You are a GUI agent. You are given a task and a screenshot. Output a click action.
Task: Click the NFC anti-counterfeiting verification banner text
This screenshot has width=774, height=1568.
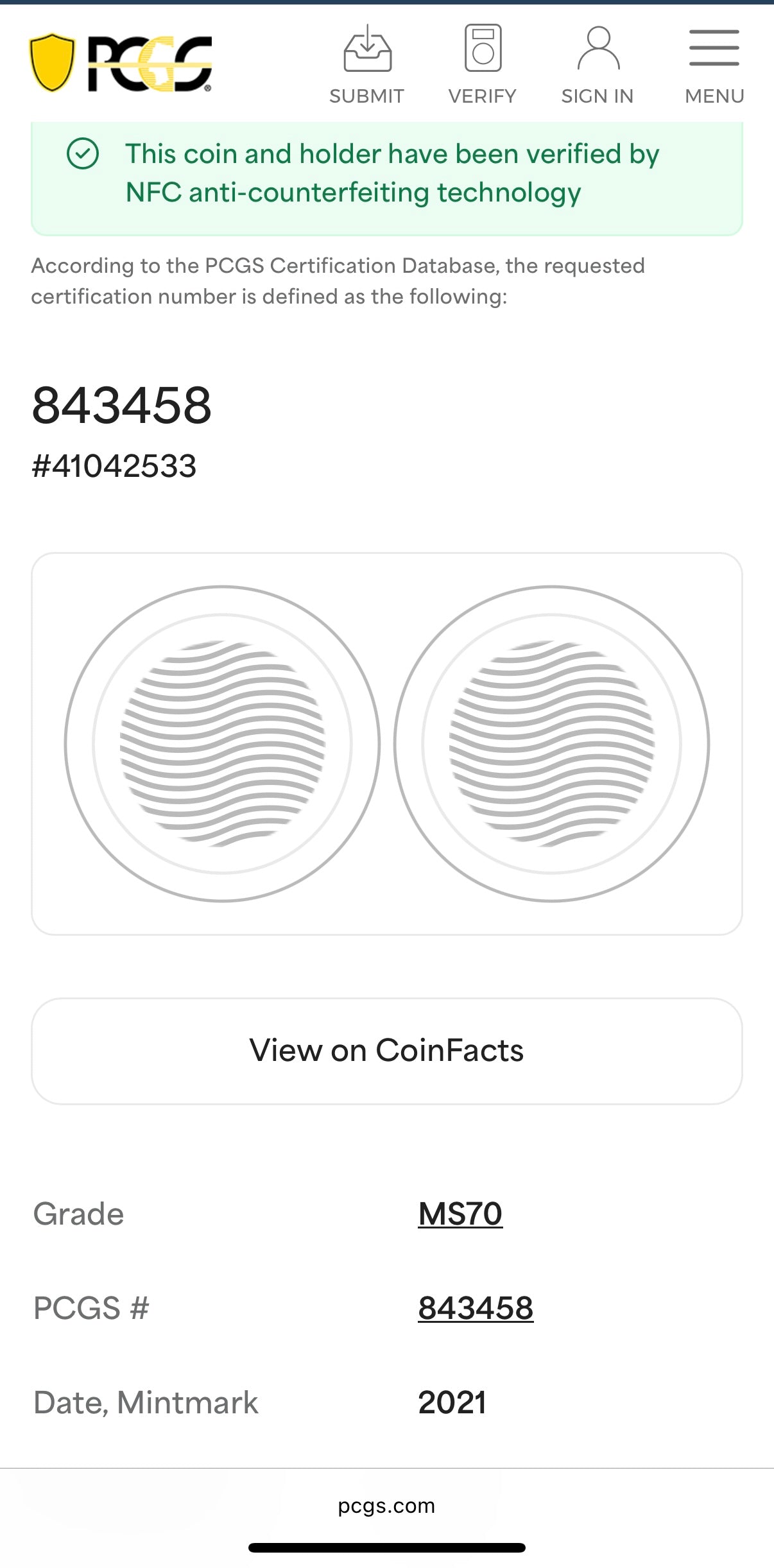[x=391, y=173]
